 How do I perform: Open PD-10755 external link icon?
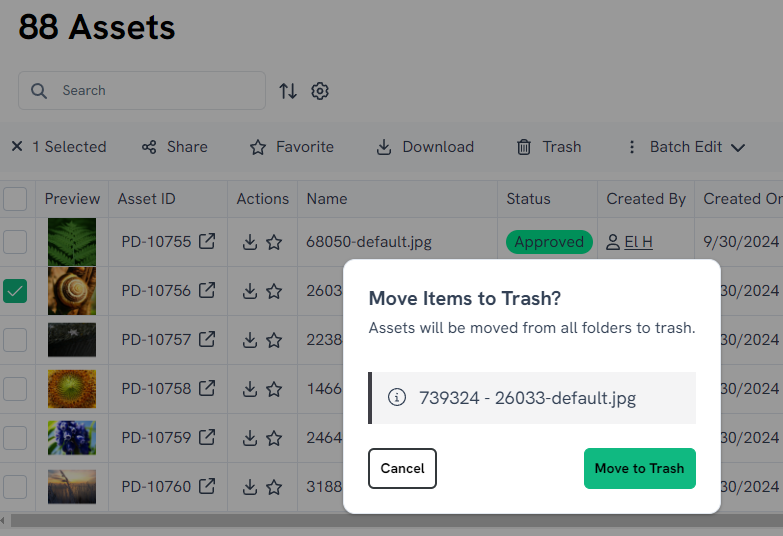207,241
